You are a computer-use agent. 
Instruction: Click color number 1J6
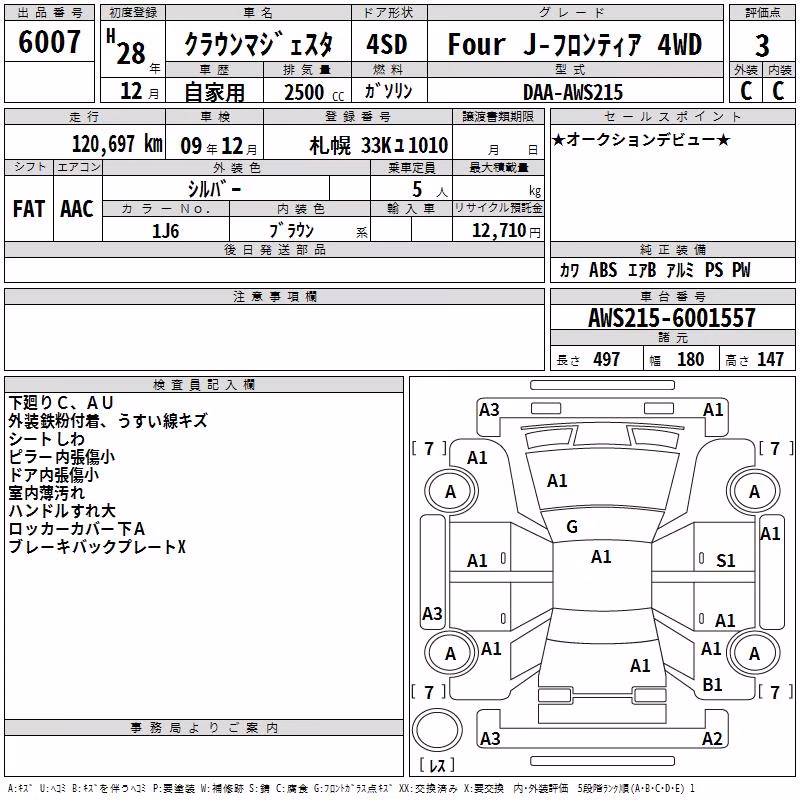coord(165,231)
